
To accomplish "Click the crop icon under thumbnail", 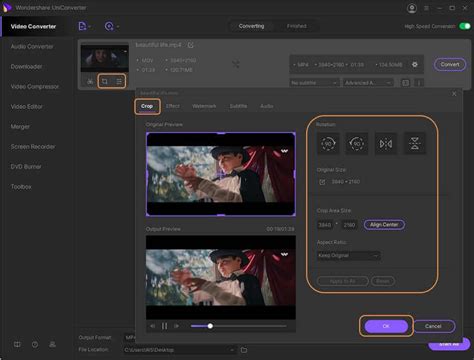I will 105,81.
